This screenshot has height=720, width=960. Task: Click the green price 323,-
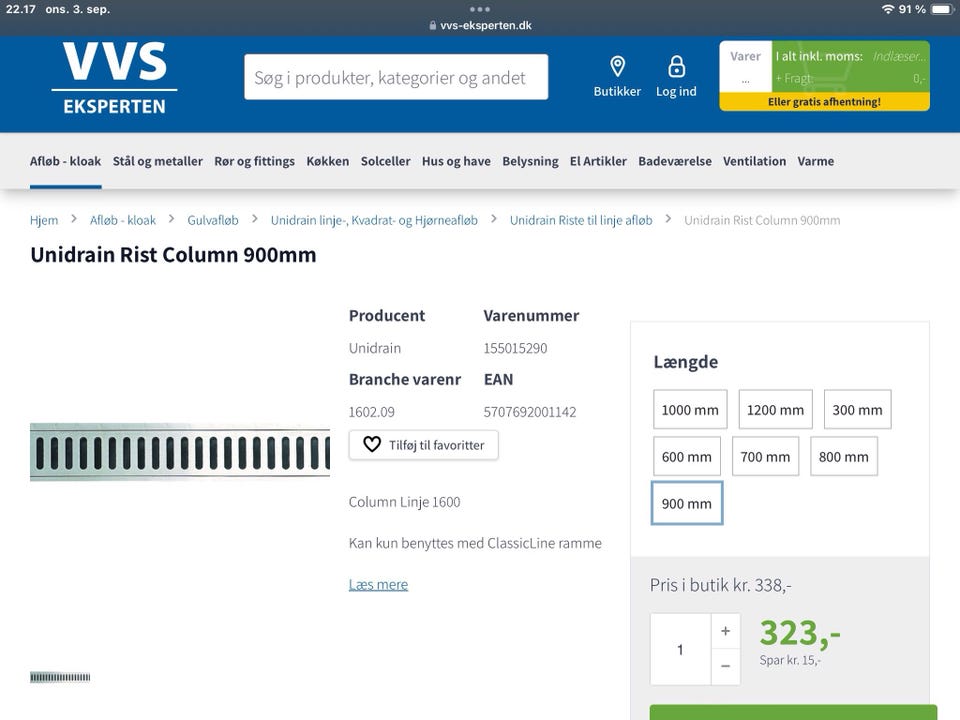tap(800, 632)
